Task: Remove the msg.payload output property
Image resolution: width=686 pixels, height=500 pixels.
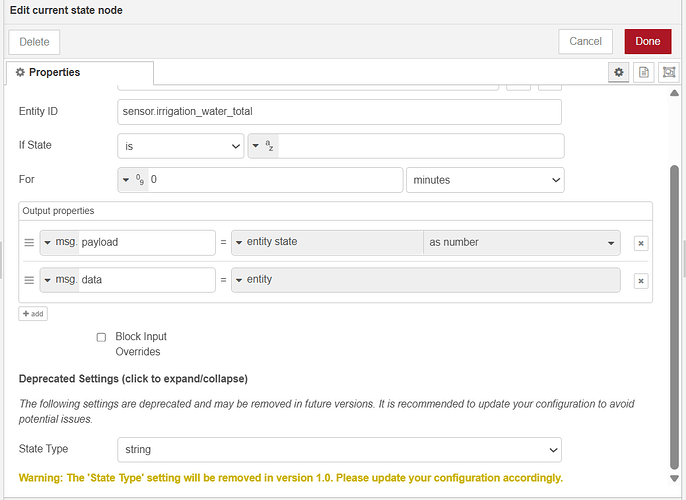Action: 641,243
